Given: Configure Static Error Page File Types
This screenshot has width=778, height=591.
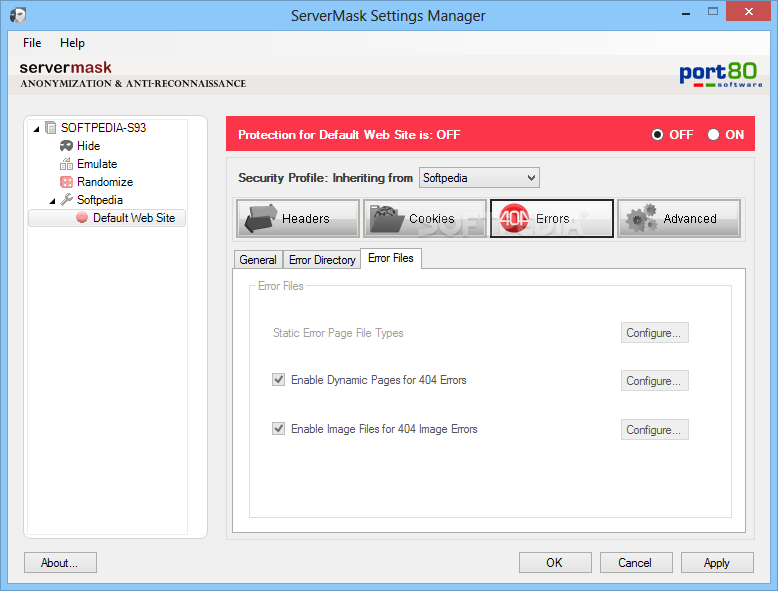Looking at the screenshot, I should point(654,332).
